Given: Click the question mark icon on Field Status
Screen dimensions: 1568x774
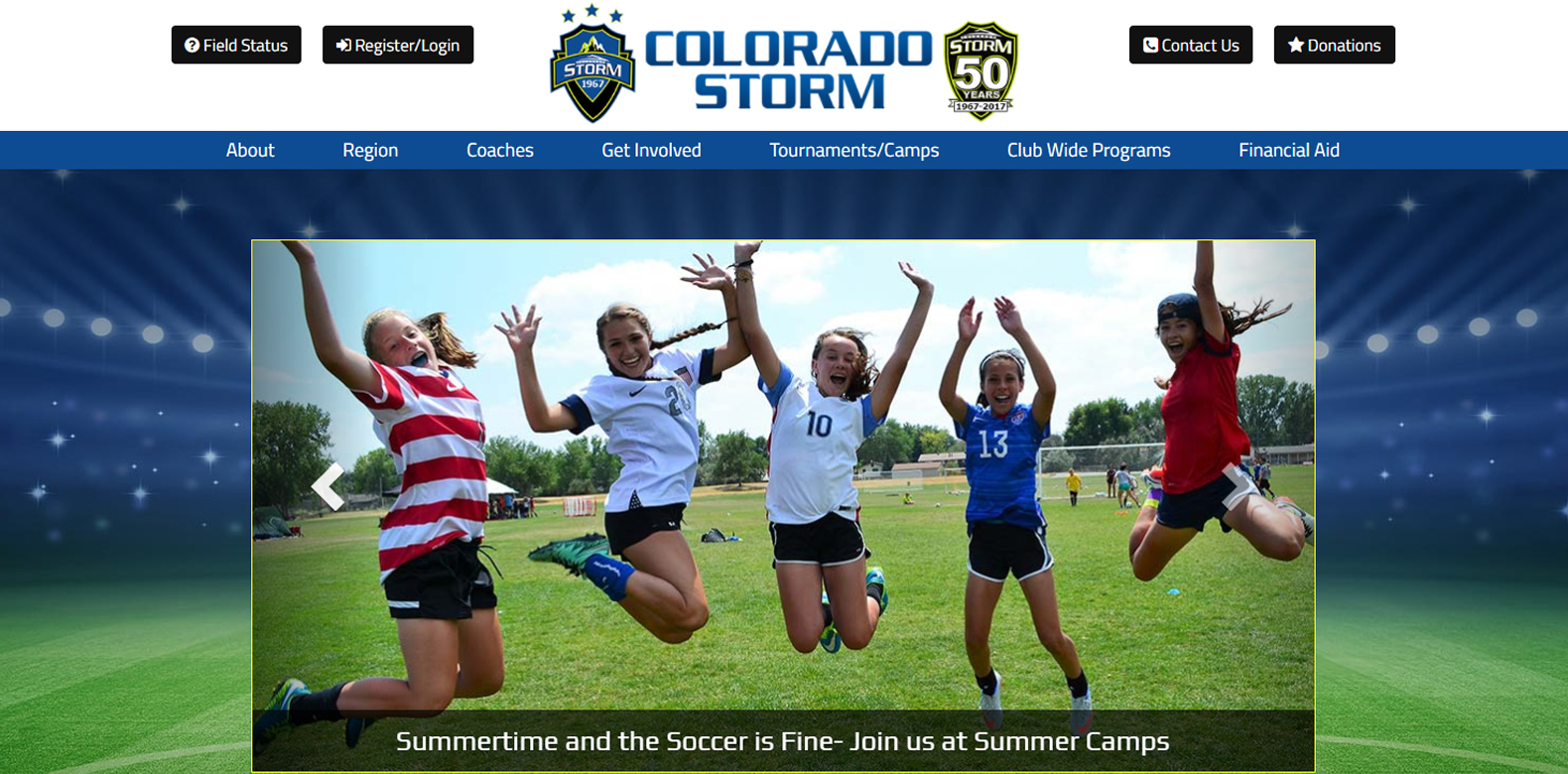Looking at the screenshot, I should 193,46.
